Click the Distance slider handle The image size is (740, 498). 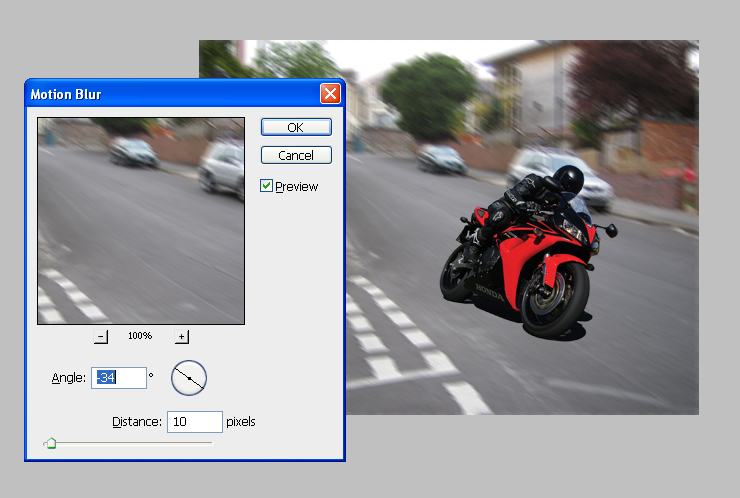50,443
